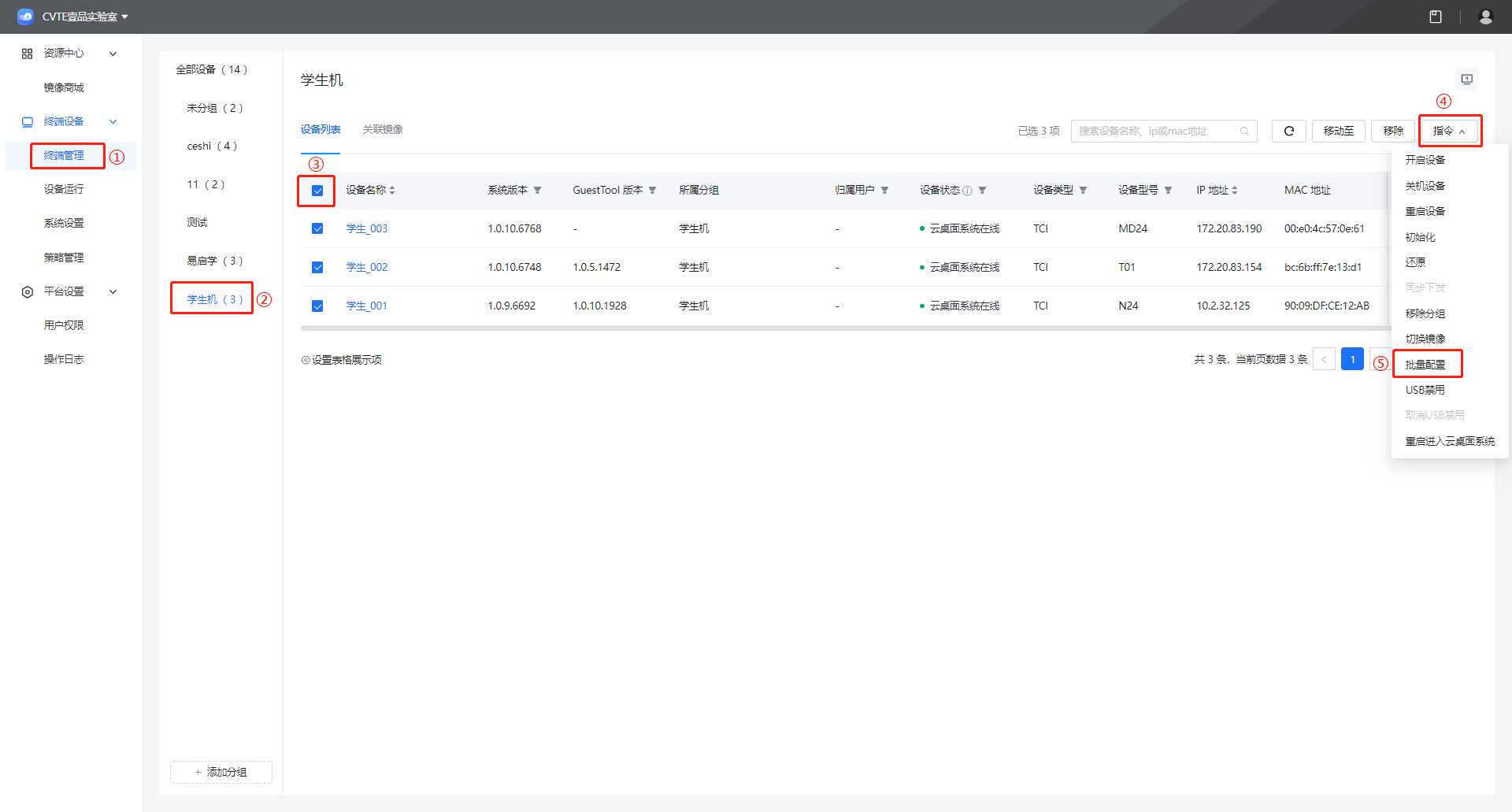Open the 设备型号 filter icon
Screen dimensions: 1512x812
pyautogui.click(x=1168, y=191)
